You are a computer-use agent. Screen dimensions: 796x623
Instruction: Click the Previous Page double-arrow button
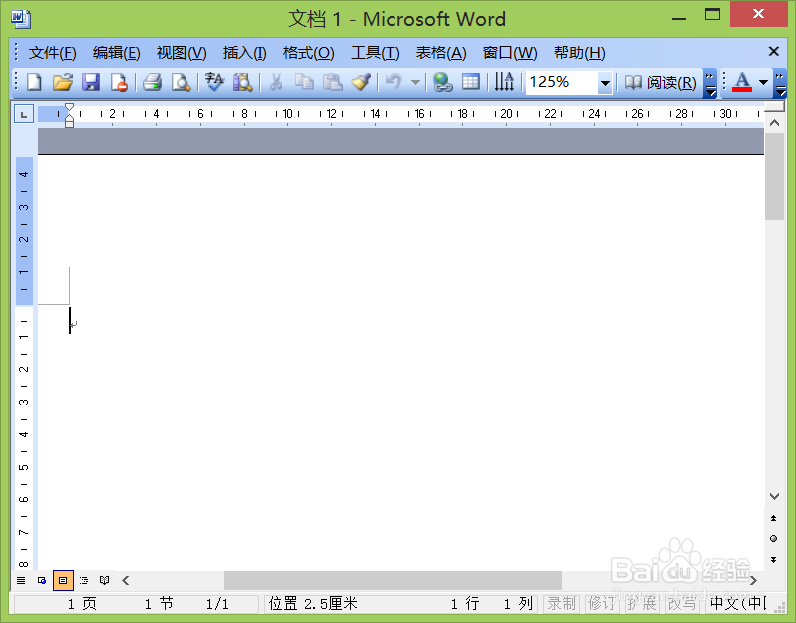click(x=774, y=518)
